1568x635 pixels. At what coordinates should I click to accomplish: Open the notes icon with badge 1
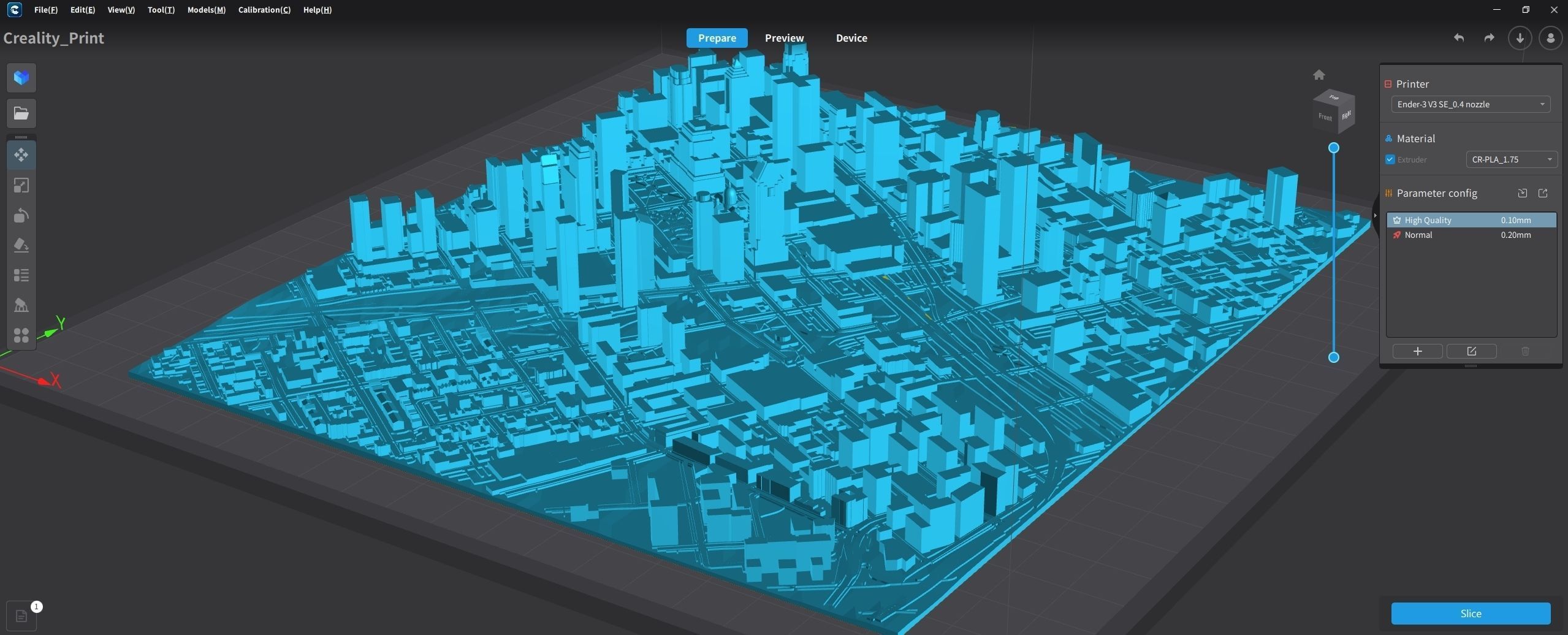(21, 615)
